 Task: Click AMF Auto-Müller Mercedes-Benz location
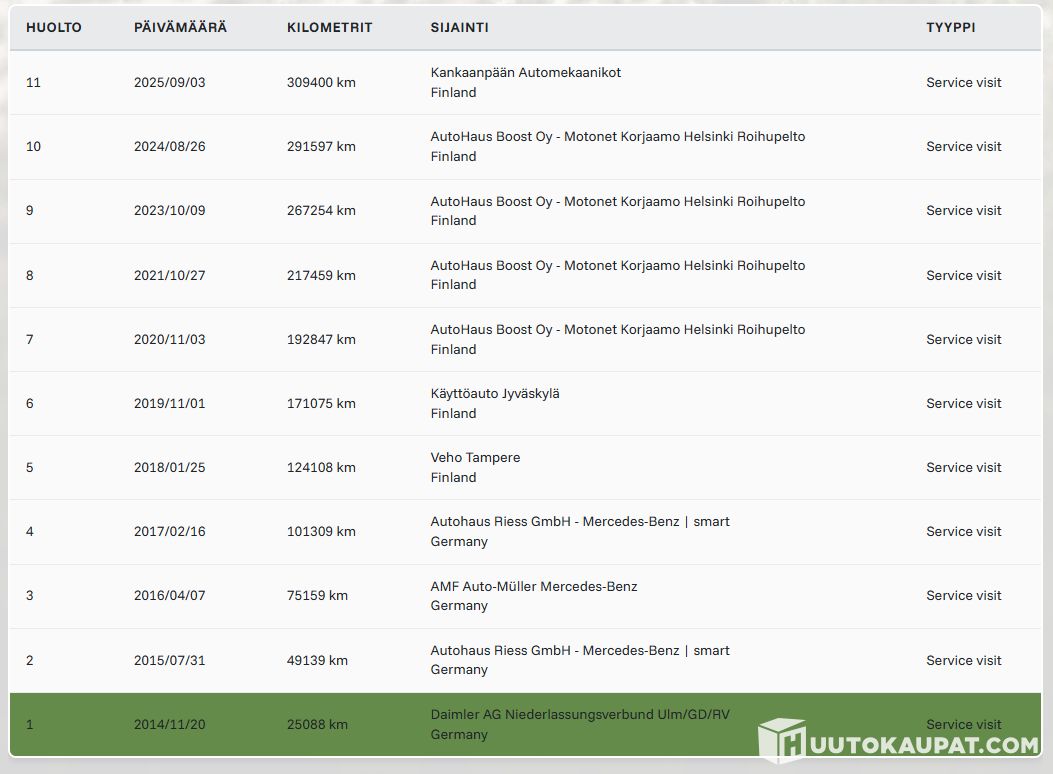[533, 586]
